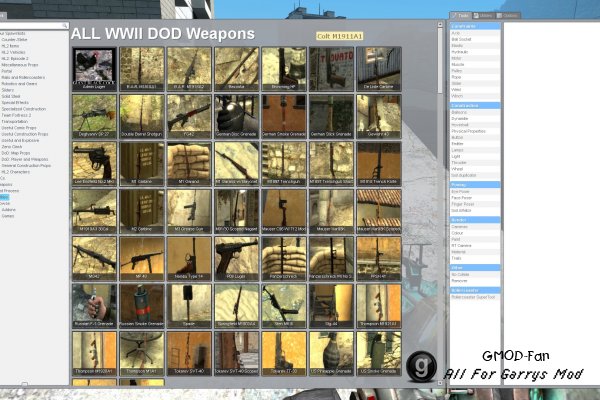Select the Thompson M1A1 weapon icon
Viewport: 600px width, 400px height.
pos(142,354)
